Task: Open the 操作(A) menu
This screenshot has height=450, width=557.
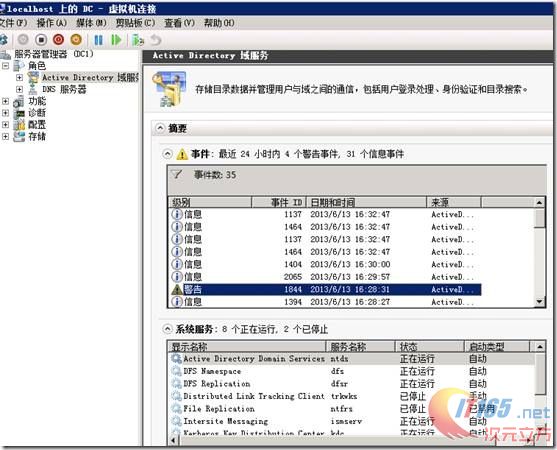Action: [52, 23]
